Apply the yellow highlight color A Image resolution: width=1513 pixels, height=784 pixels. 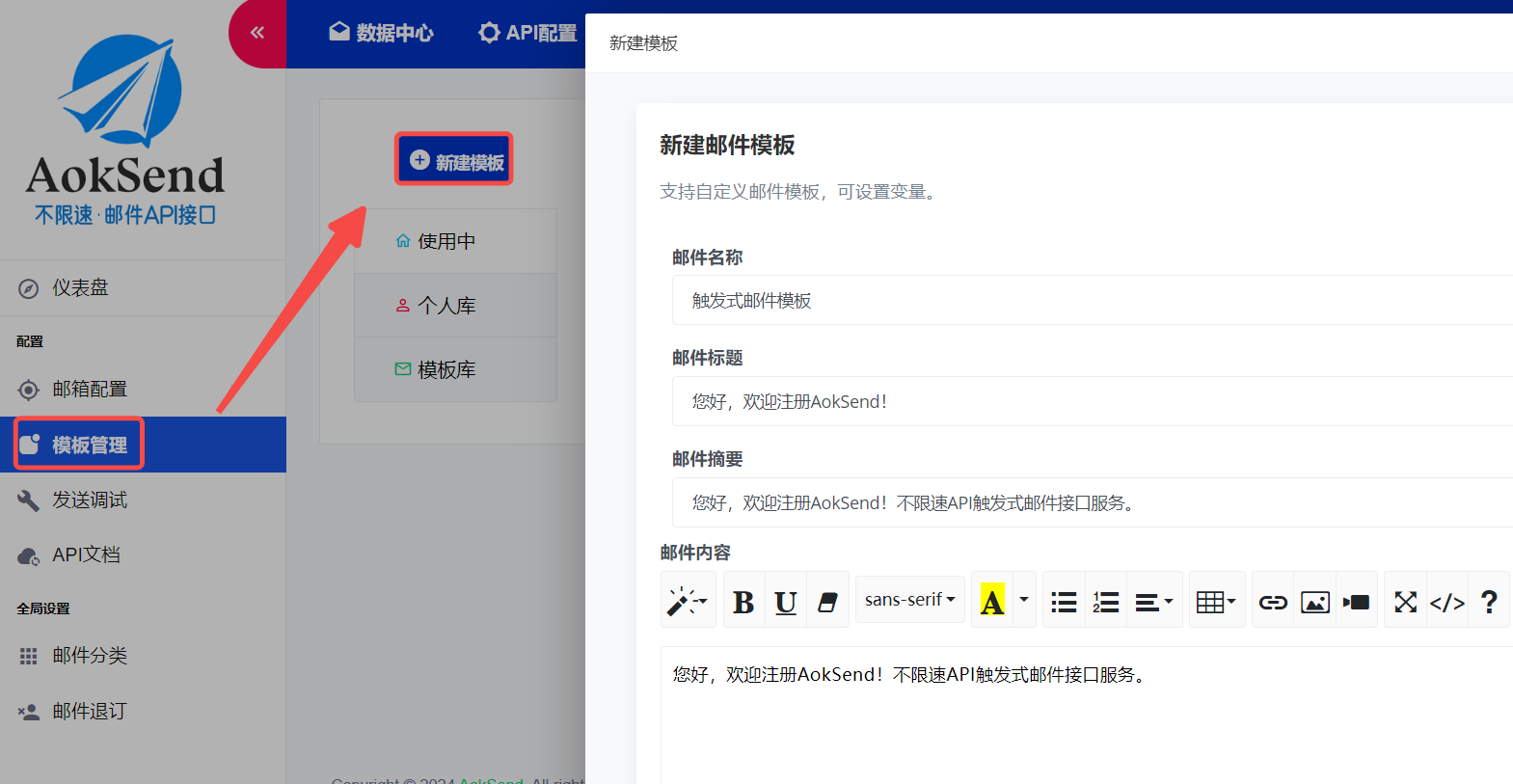pyautogui.click(x=992, y=601)
